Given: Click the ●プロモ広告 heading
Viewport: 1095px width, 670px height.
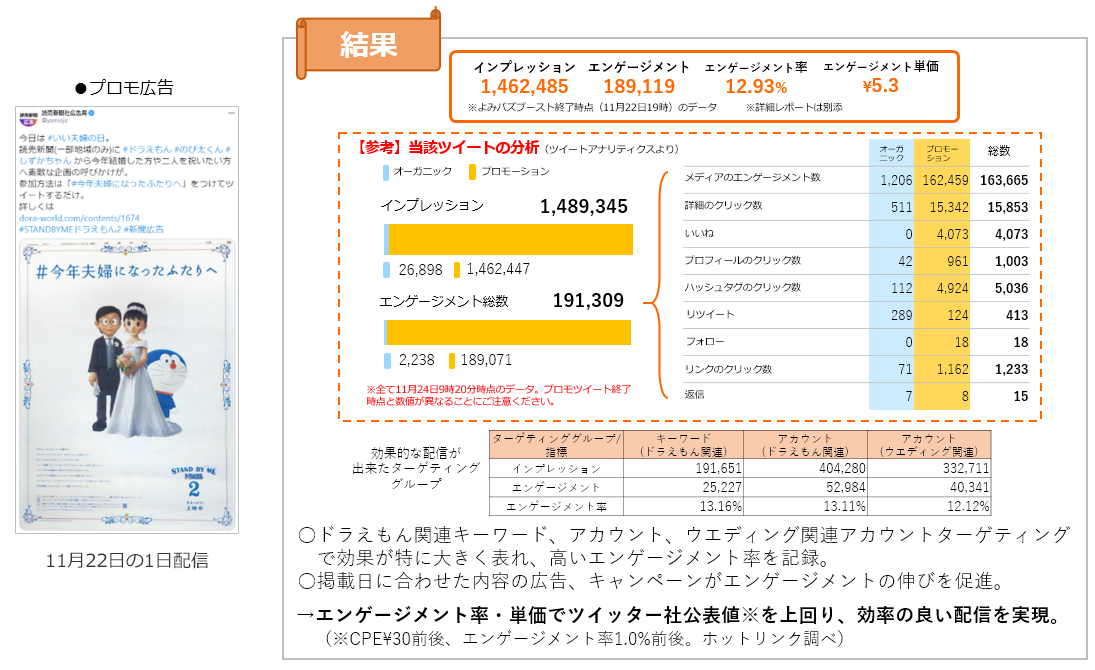Looking at the screenshot, I should pos(124,88).
